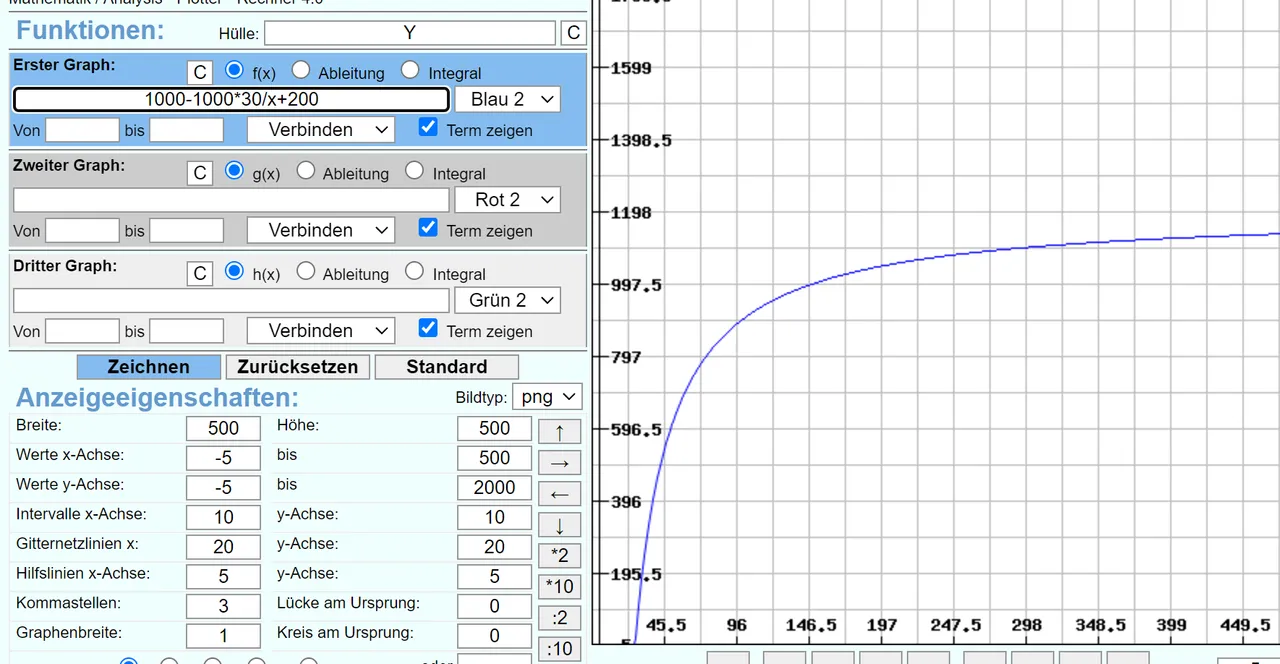Viewport: 1280px width, 664px height.
Task: Open Verbinden dropdown of Dritter Graph
Action: 321,331
